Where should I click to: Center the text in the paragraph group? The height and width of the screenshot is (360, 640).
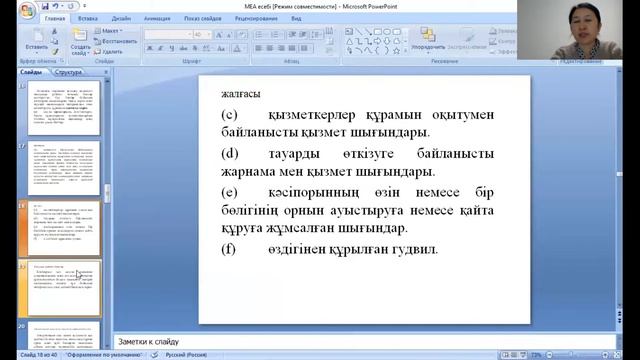pos(269,49)
